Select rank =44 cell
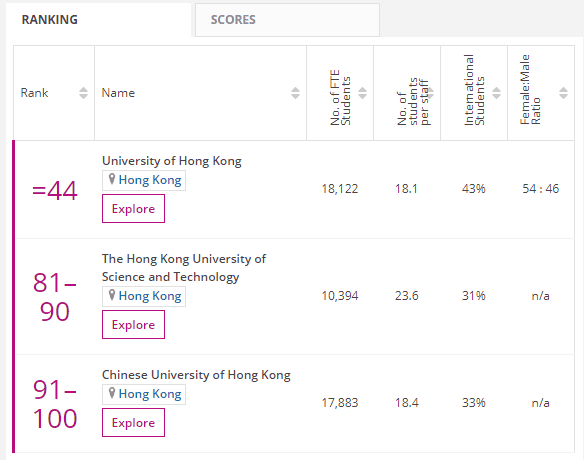584x460 pixels. (x=55, y=191)
